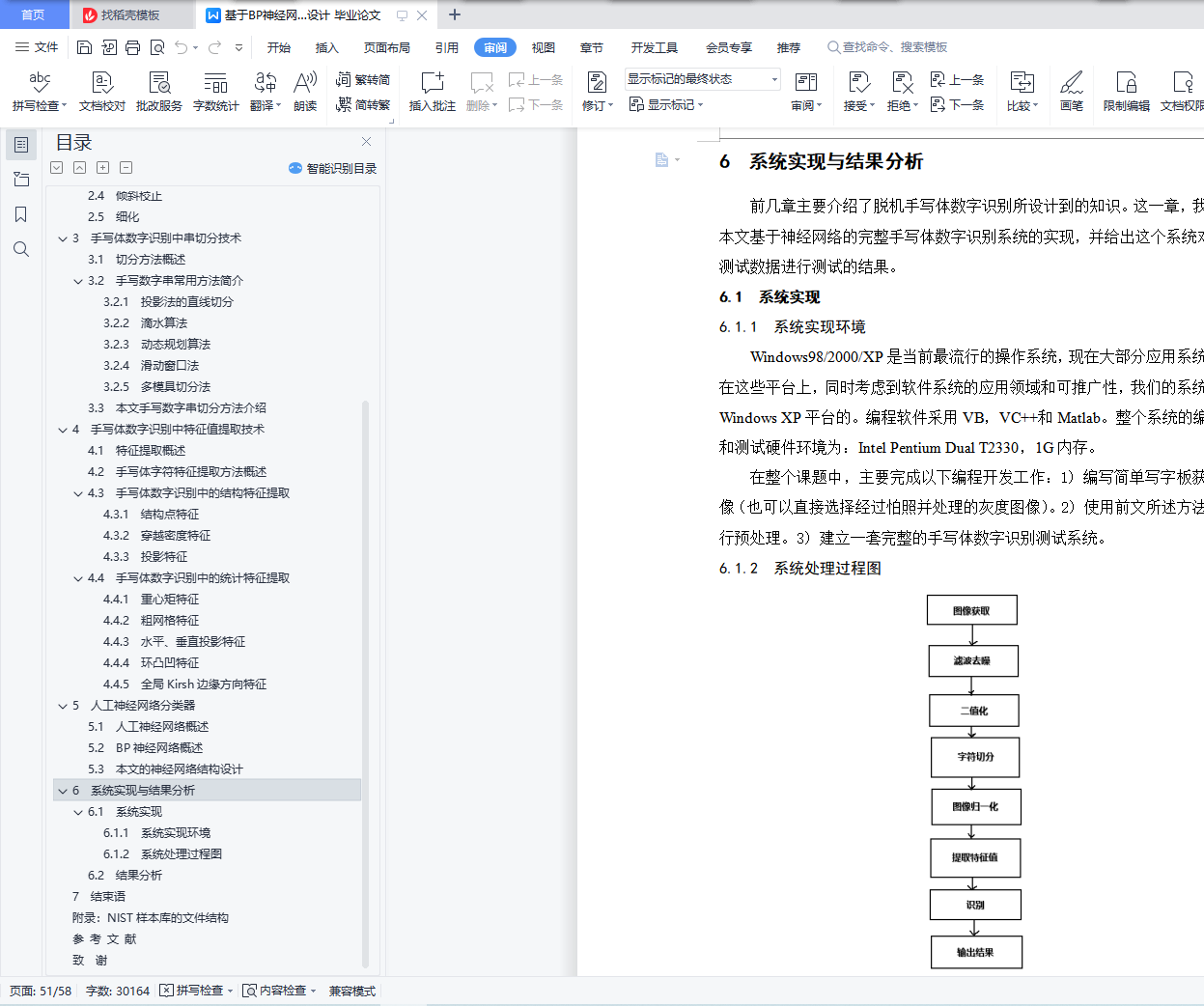
Task: Collapse chapter 4 特征值提取技术
Action: 63,430
